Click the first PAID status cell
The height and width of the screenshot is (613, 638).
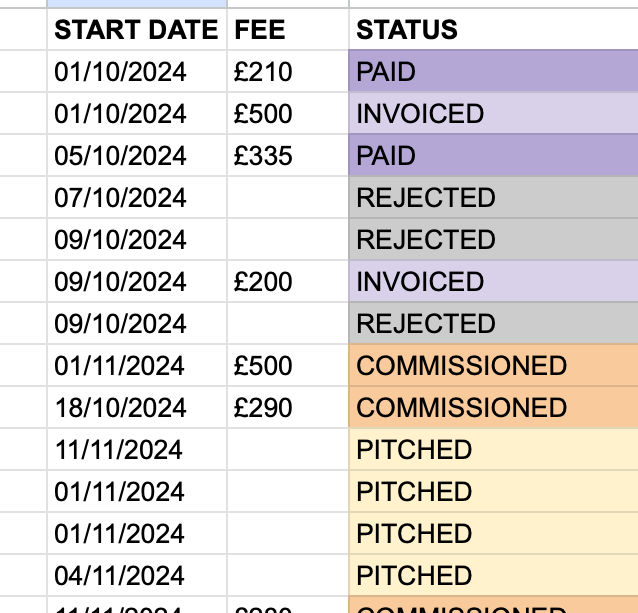coord(494,71)
